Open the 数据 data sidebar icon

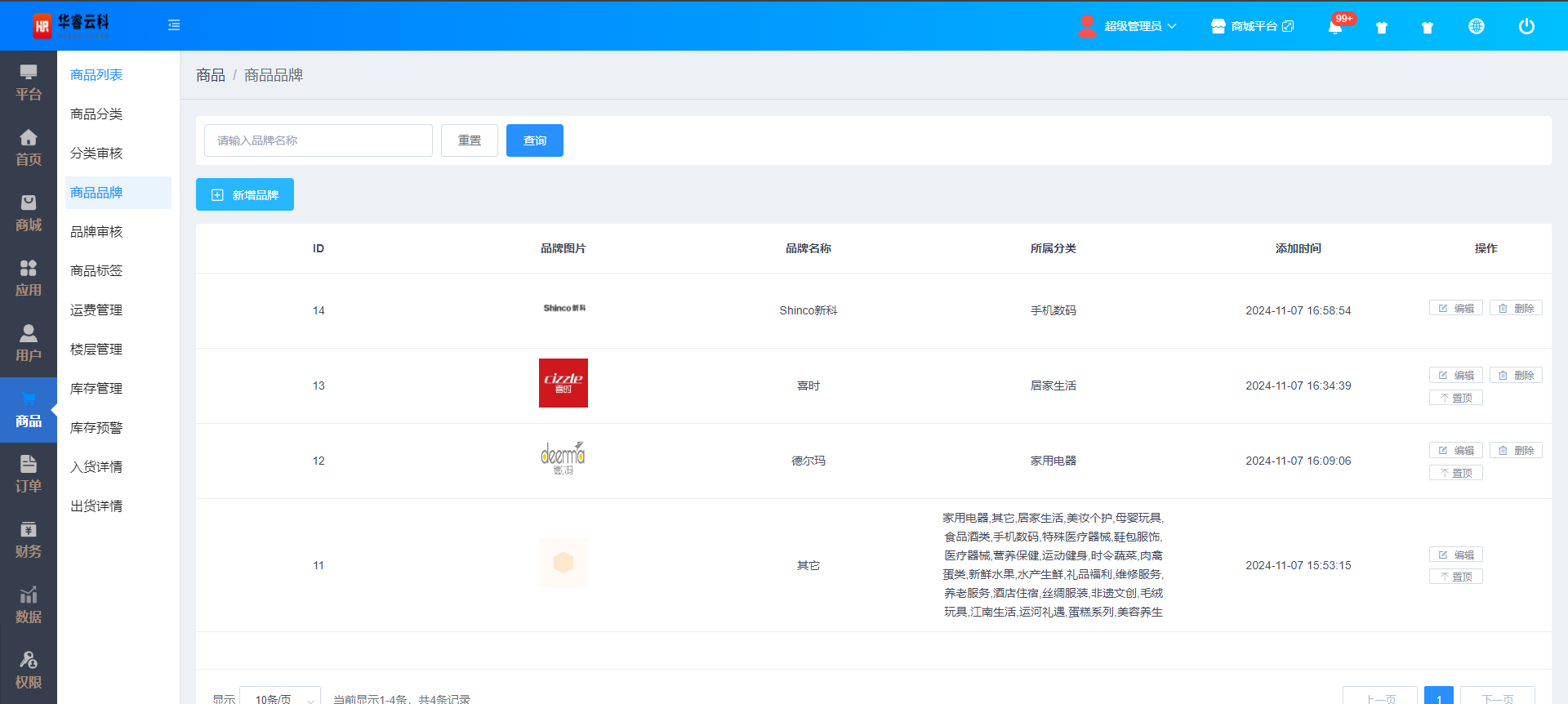coord(29,605)
